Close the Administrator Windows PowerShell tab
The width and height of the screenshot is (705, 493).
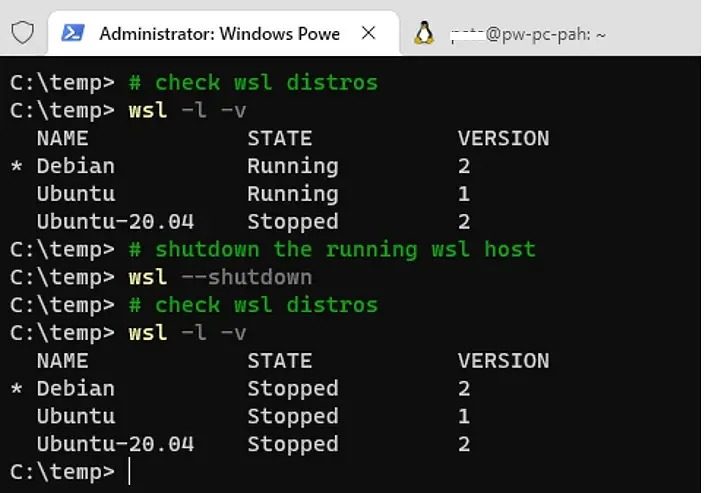tap(368, 34)
